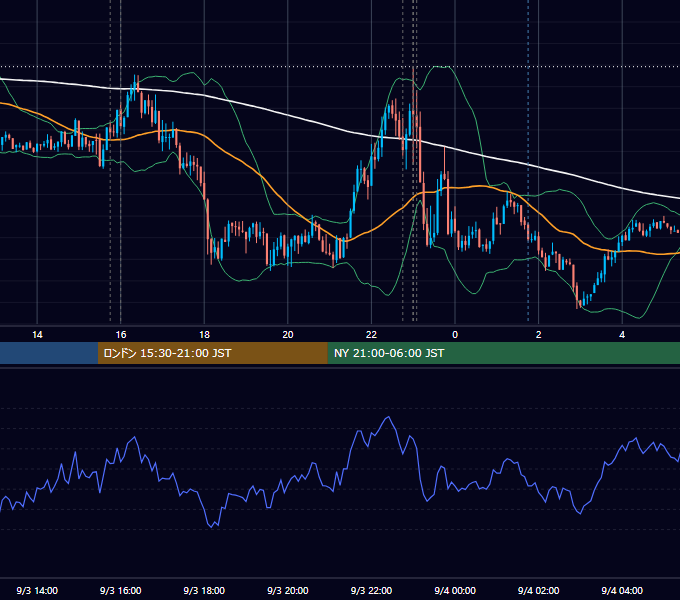Click the 9/3 14:00 date label
Screen dimensions: 680x600
click(37, 590)
